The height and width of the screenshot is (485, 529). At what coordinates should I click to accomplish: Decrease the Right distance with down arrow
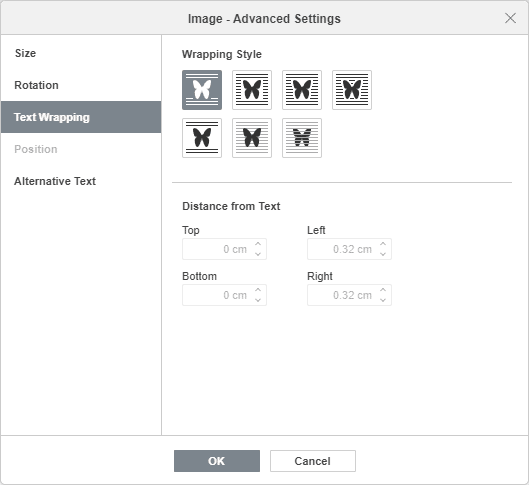pos(383,300)
